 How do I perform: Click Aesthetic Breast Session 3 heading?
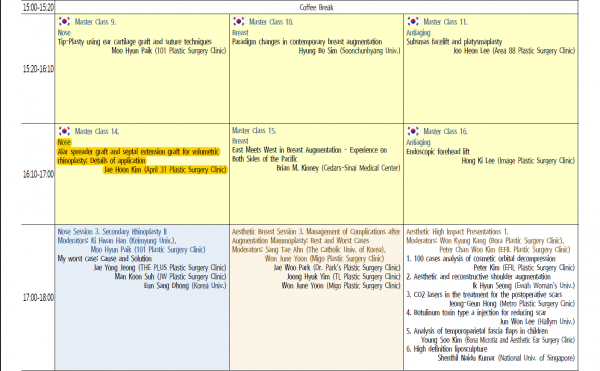(x=316, y=236)
